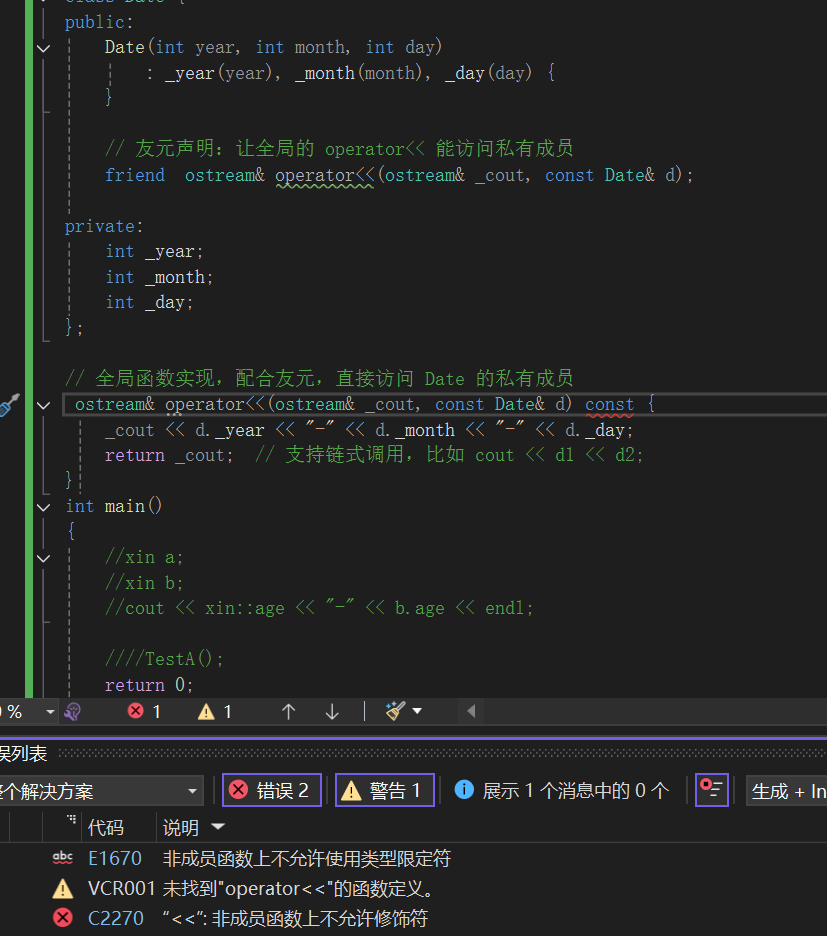Open warning code VCR001 link
The height and width of the screenshot is (936, 827).
point(121,888)
